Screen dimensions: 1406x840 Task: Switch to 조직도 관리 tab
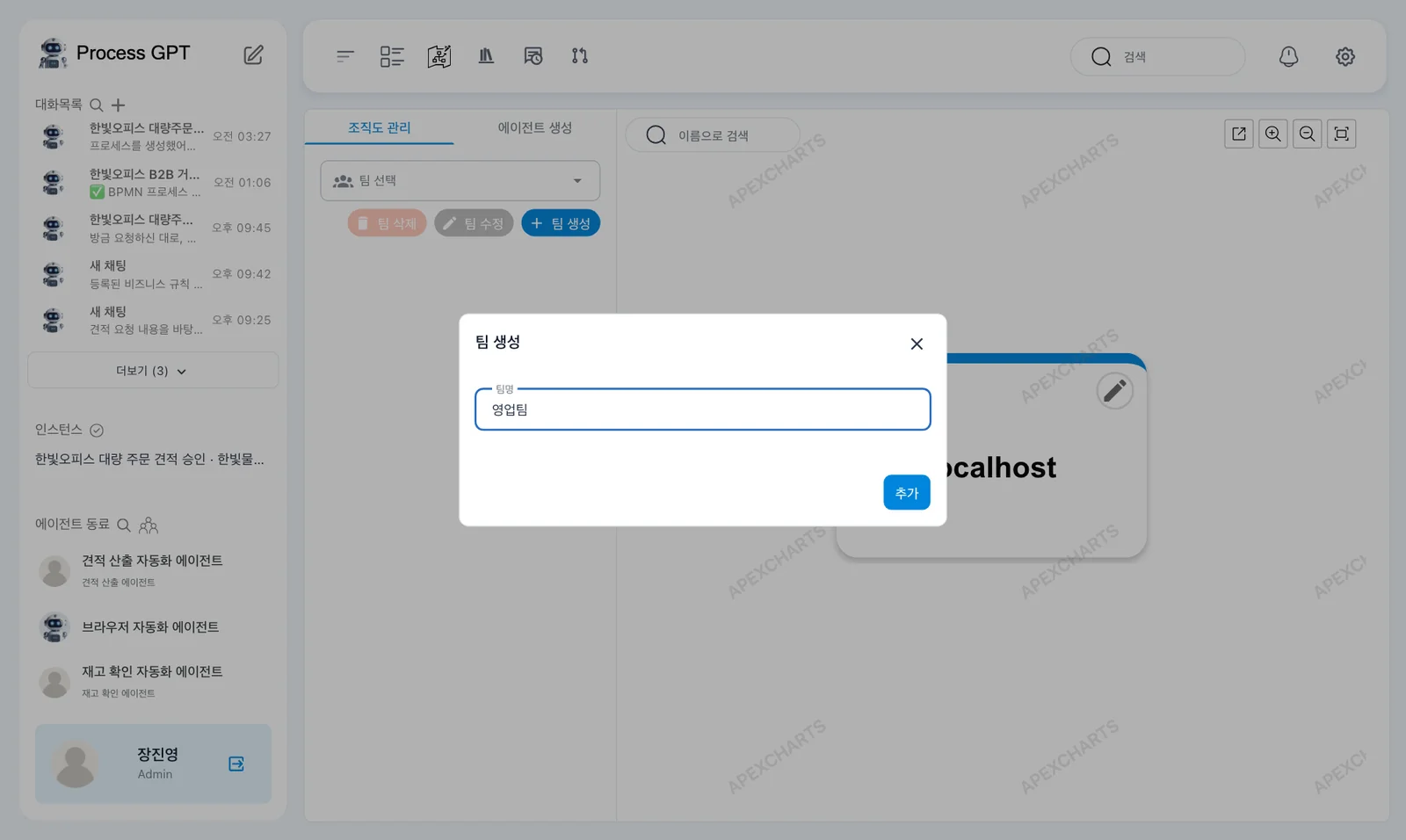379,127
